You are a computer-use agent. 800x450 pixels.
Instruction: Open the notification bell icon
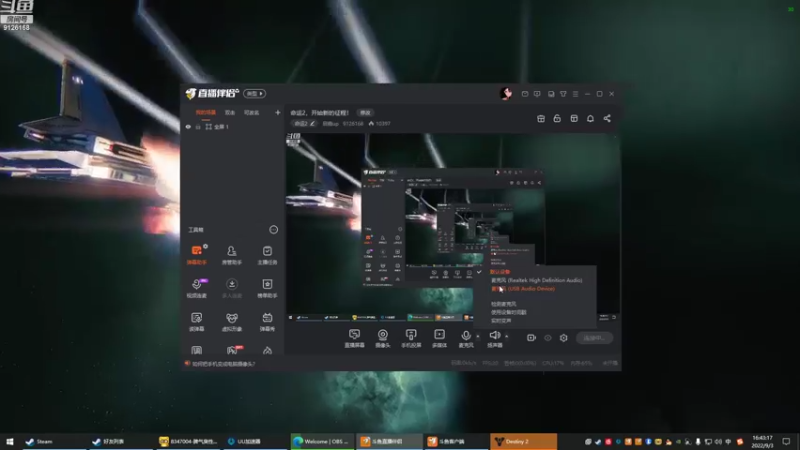590,118
